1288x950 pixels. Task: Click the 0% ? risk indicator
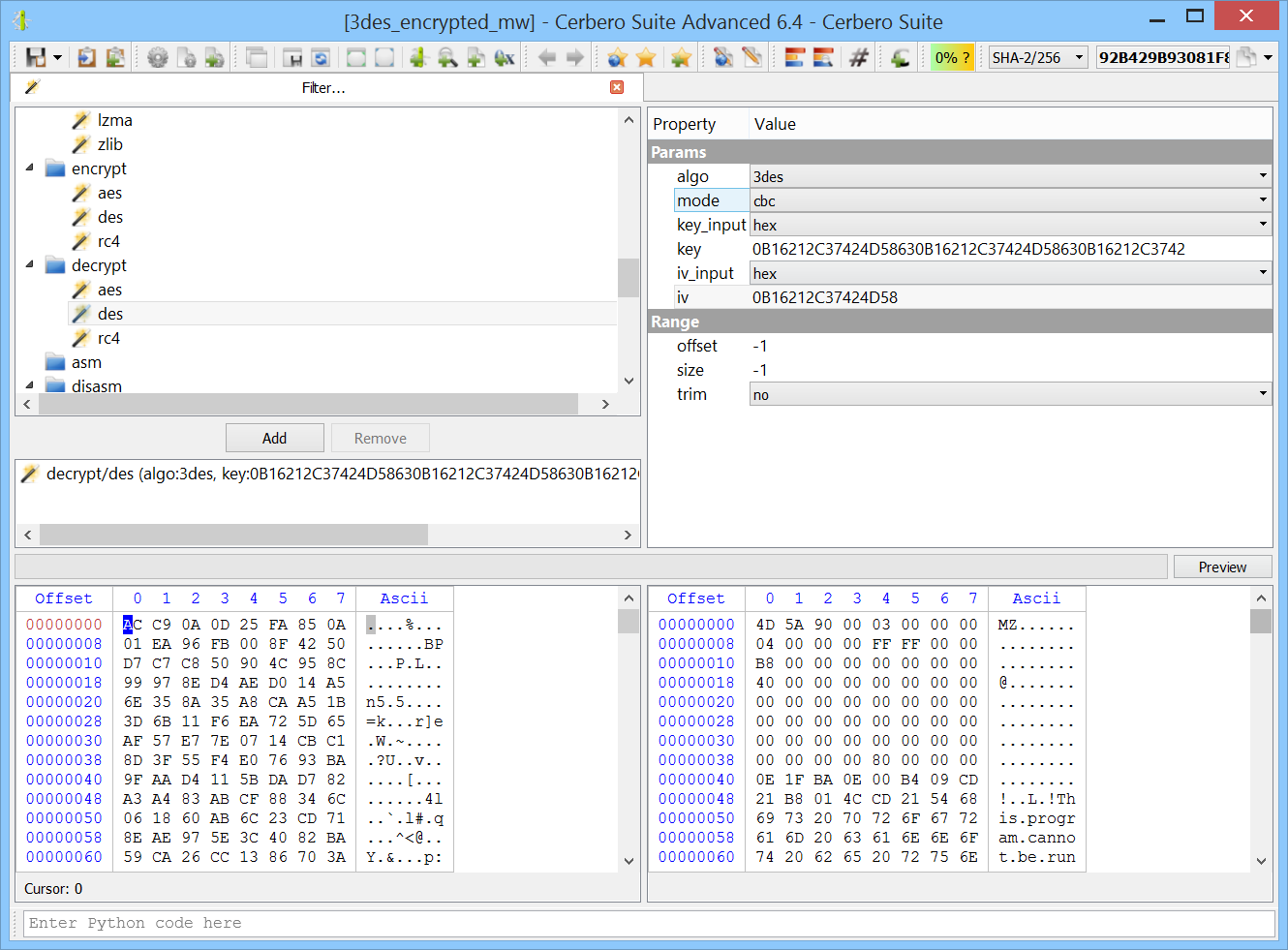pyautogui.click(x=952, y=57)
